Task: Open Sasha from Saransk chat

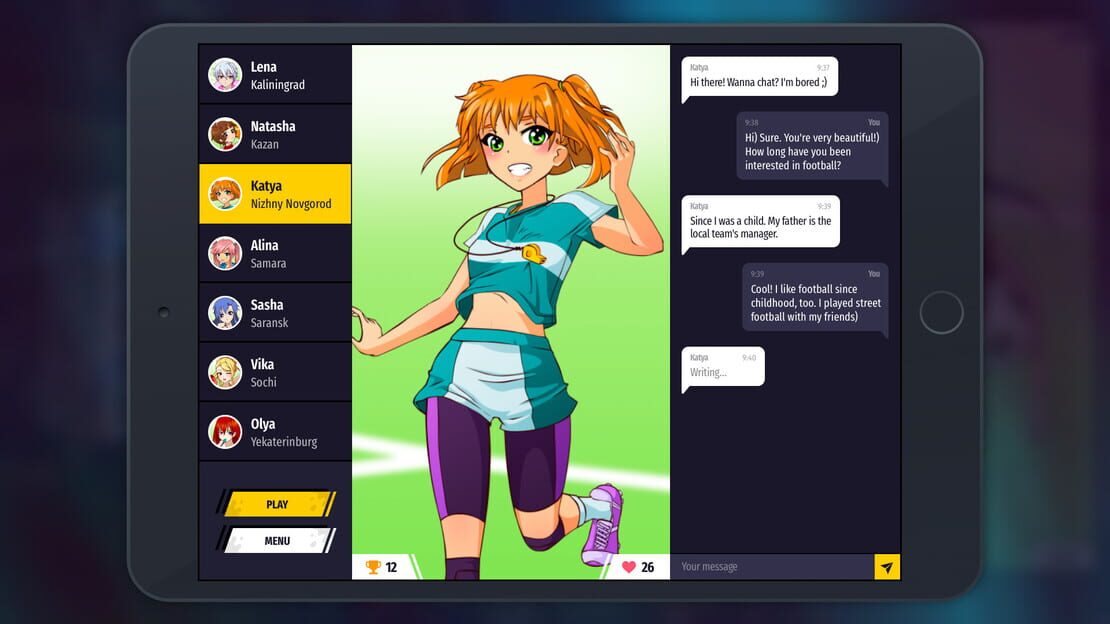Action: (x=275, y=313)
